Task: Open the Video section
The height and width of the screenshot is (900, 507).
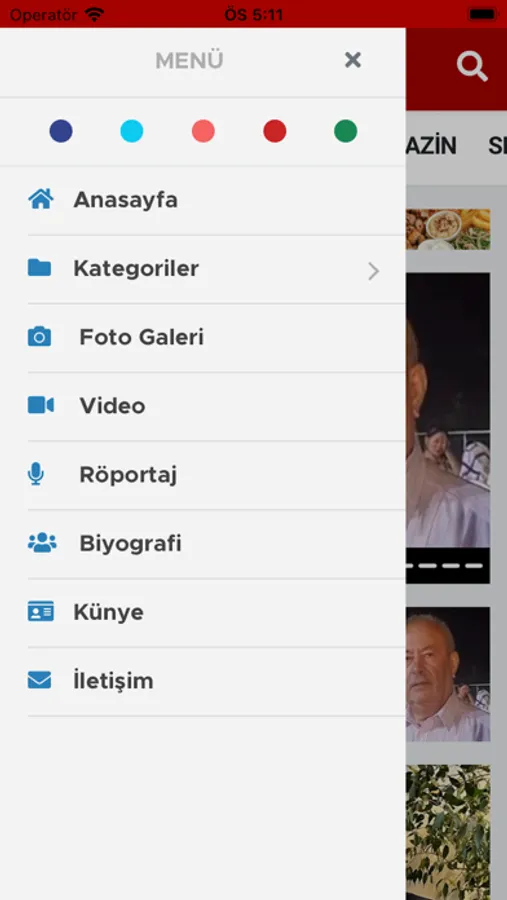Action: tap(216, 406)
